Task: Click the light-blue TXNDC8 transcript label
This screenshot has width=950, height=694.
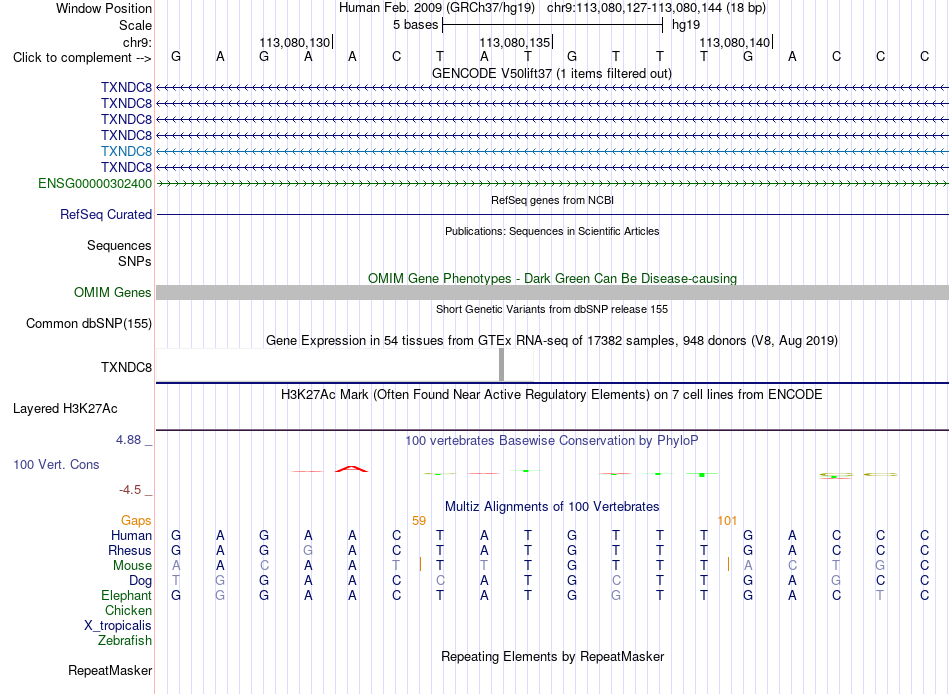Action: pos(126,151)
